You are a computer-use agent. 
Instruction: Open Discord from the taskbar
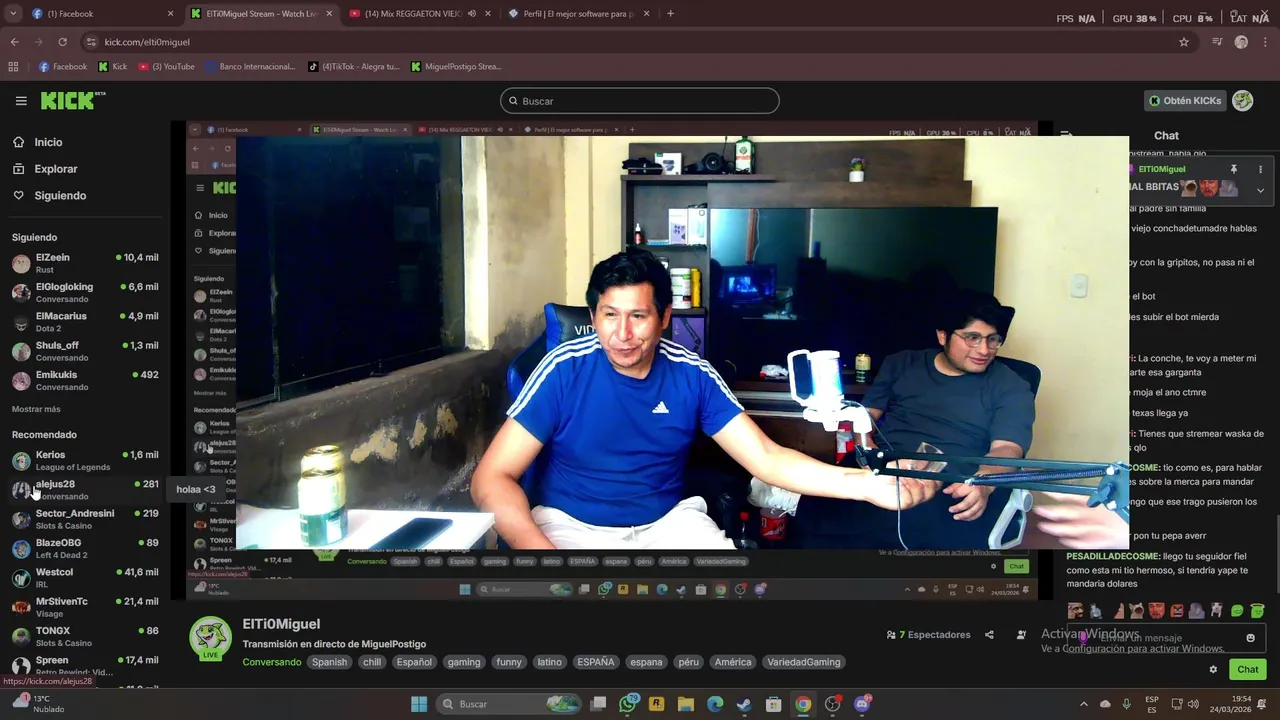[862, 704]
